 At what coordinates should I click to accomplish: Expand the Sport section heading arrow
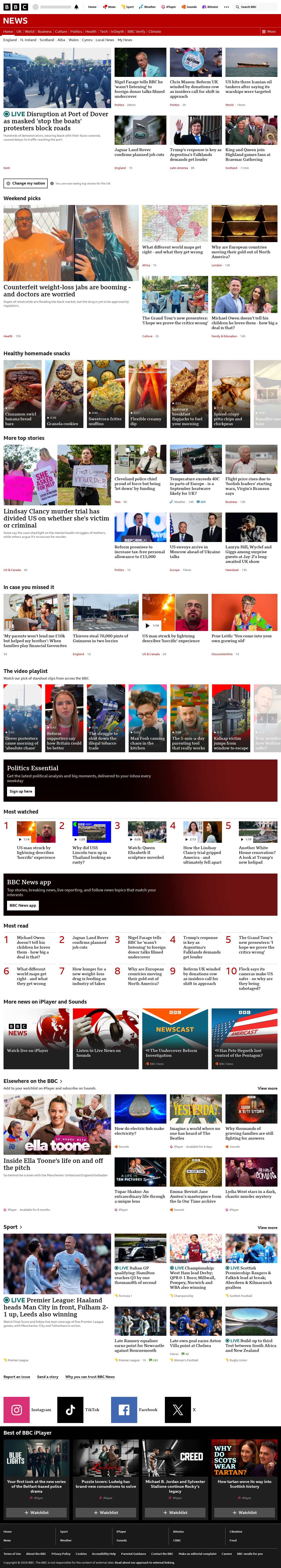[x=21, y=1227]
